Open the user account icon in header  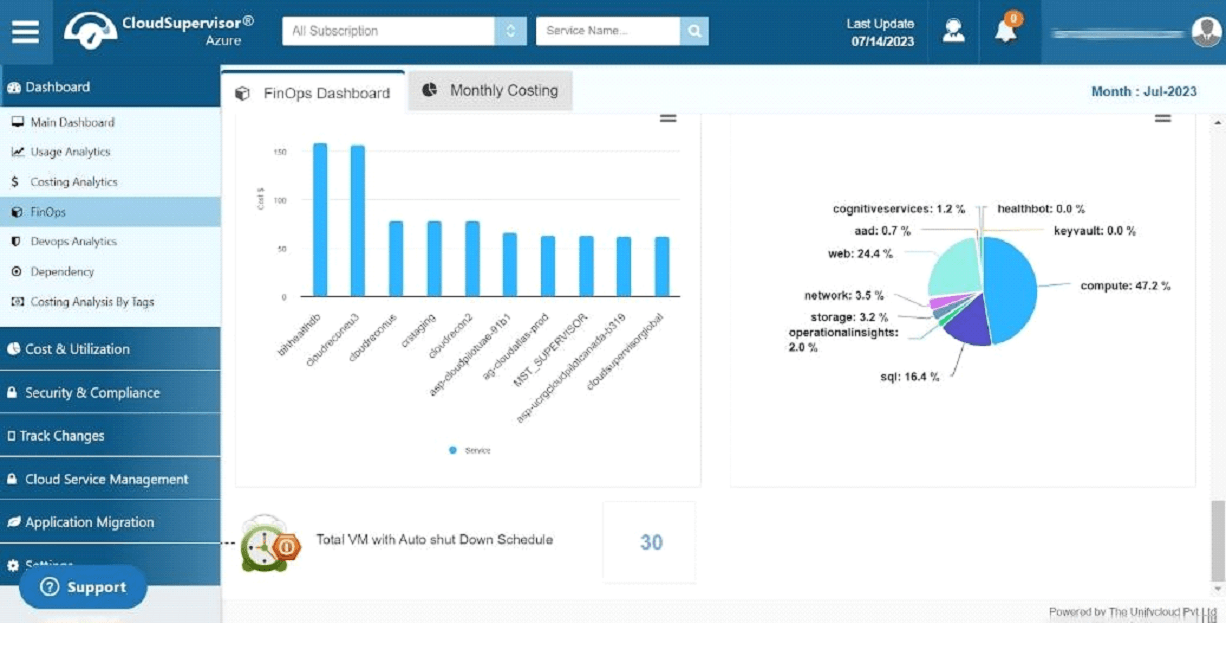(x=954, y=31)
